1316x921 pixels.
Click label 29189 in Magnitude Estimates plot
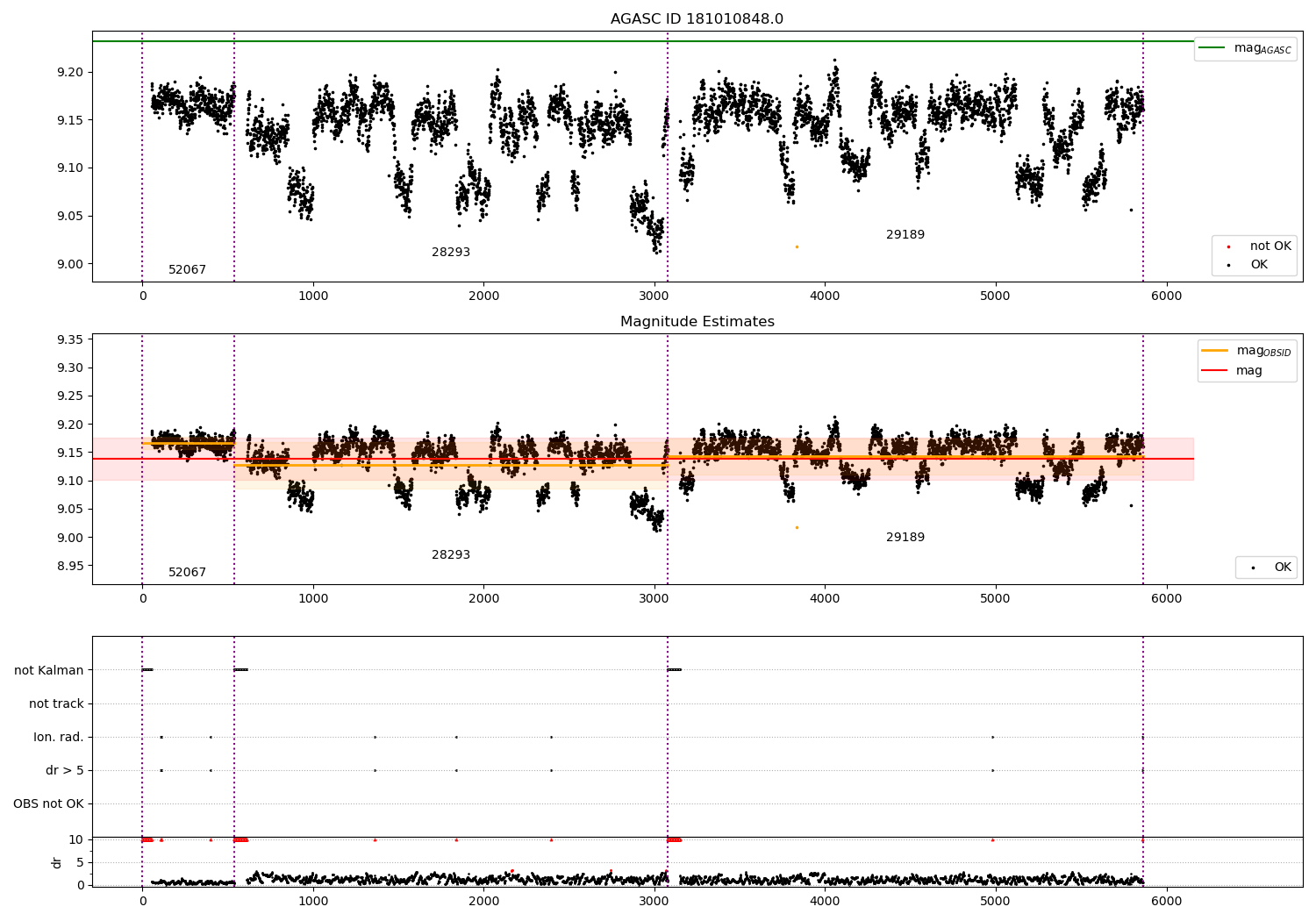tap(905, 537)
